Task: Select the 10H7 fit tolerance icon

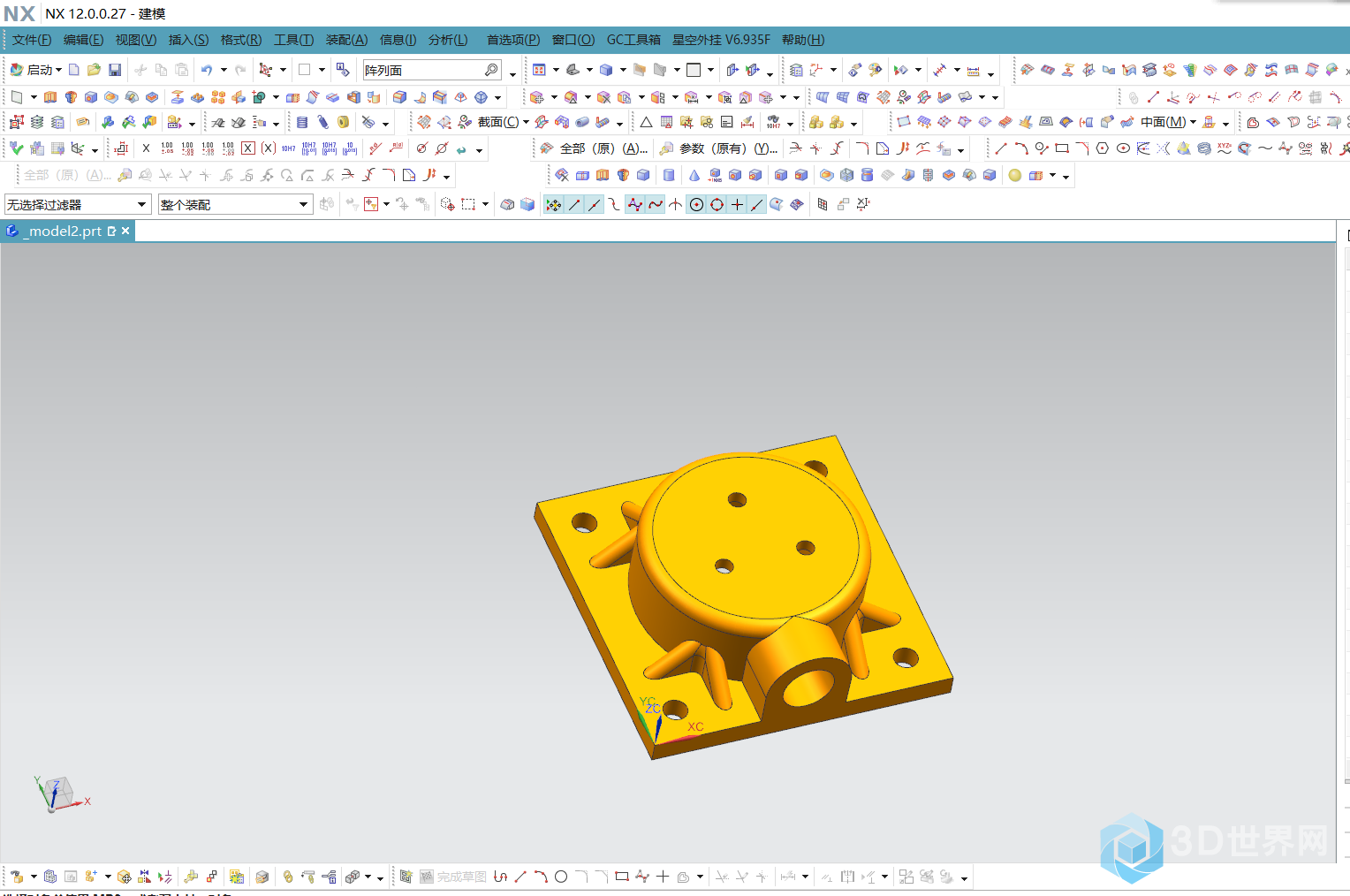Action: tap(288, 148)
